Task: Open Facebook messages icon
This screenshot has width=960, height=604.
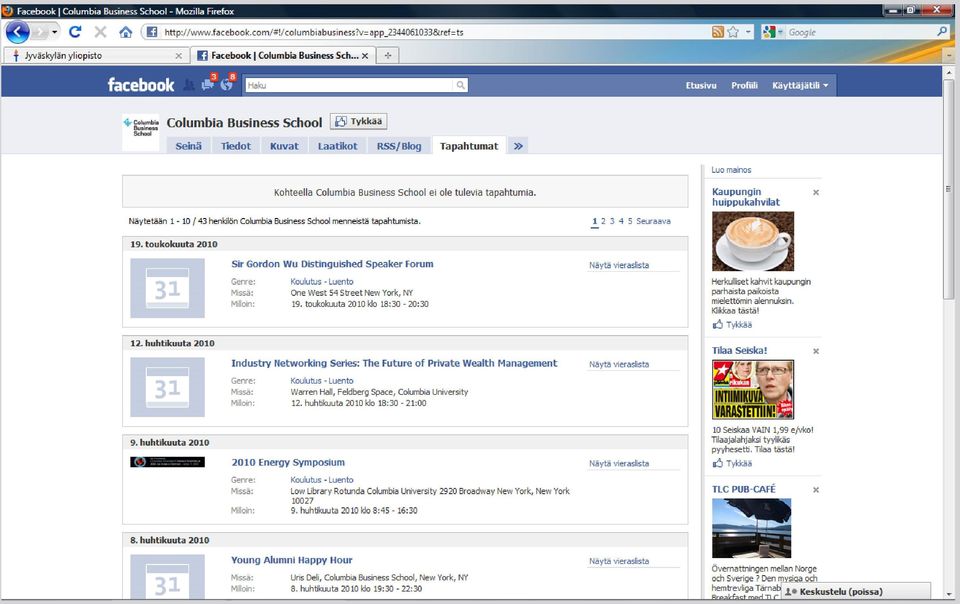Action: (x=208, y=84)
